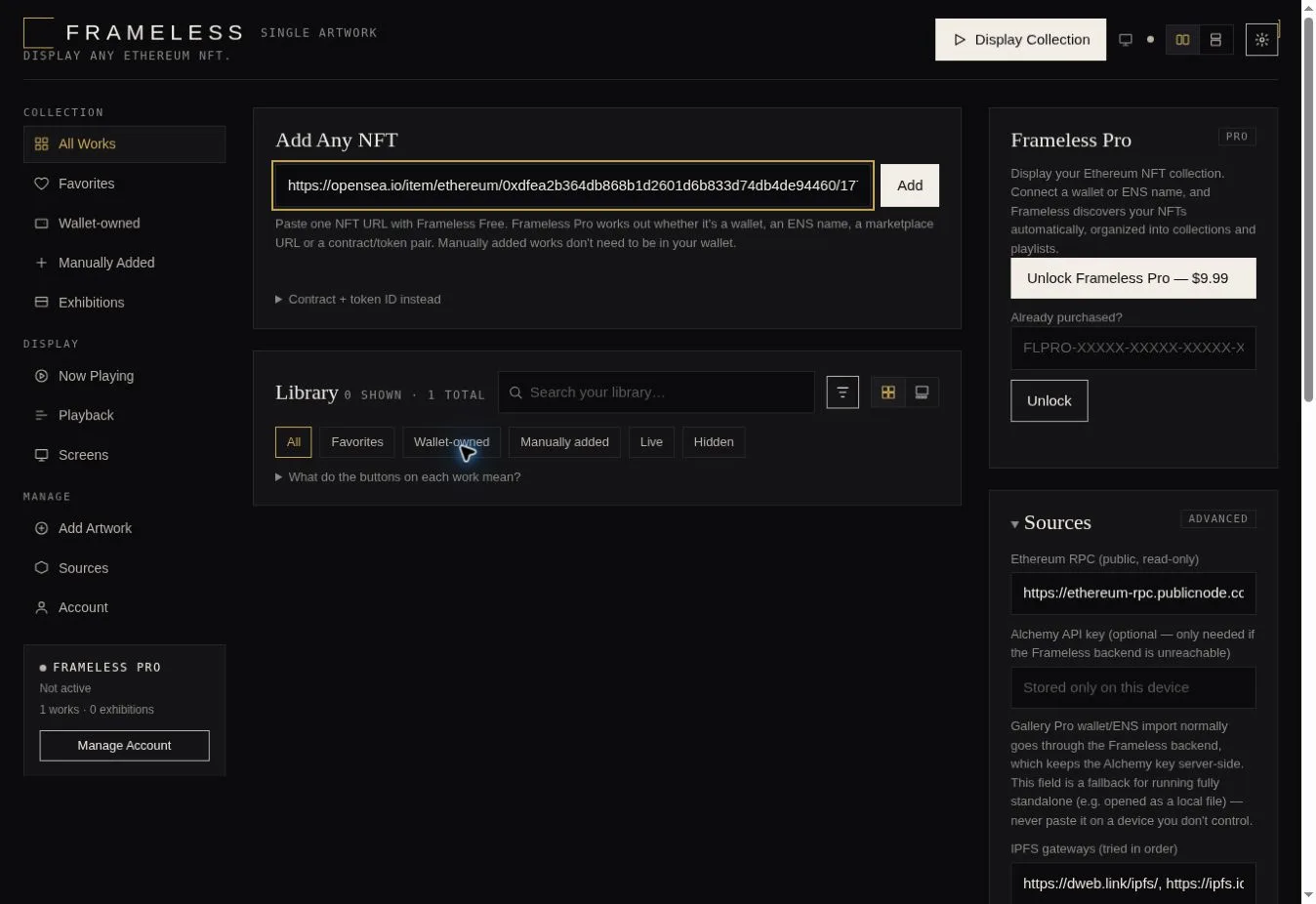Click the '1 works · 0 exhibitions' text

click(97, 710)
